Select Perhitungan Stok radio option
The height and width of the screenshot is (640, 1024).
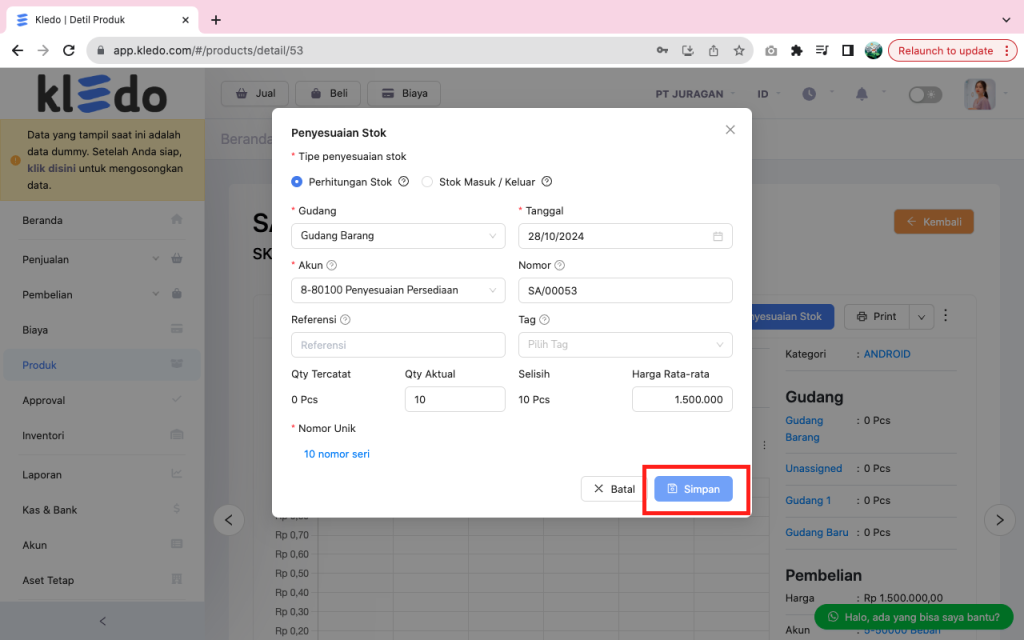click(296, 182)
